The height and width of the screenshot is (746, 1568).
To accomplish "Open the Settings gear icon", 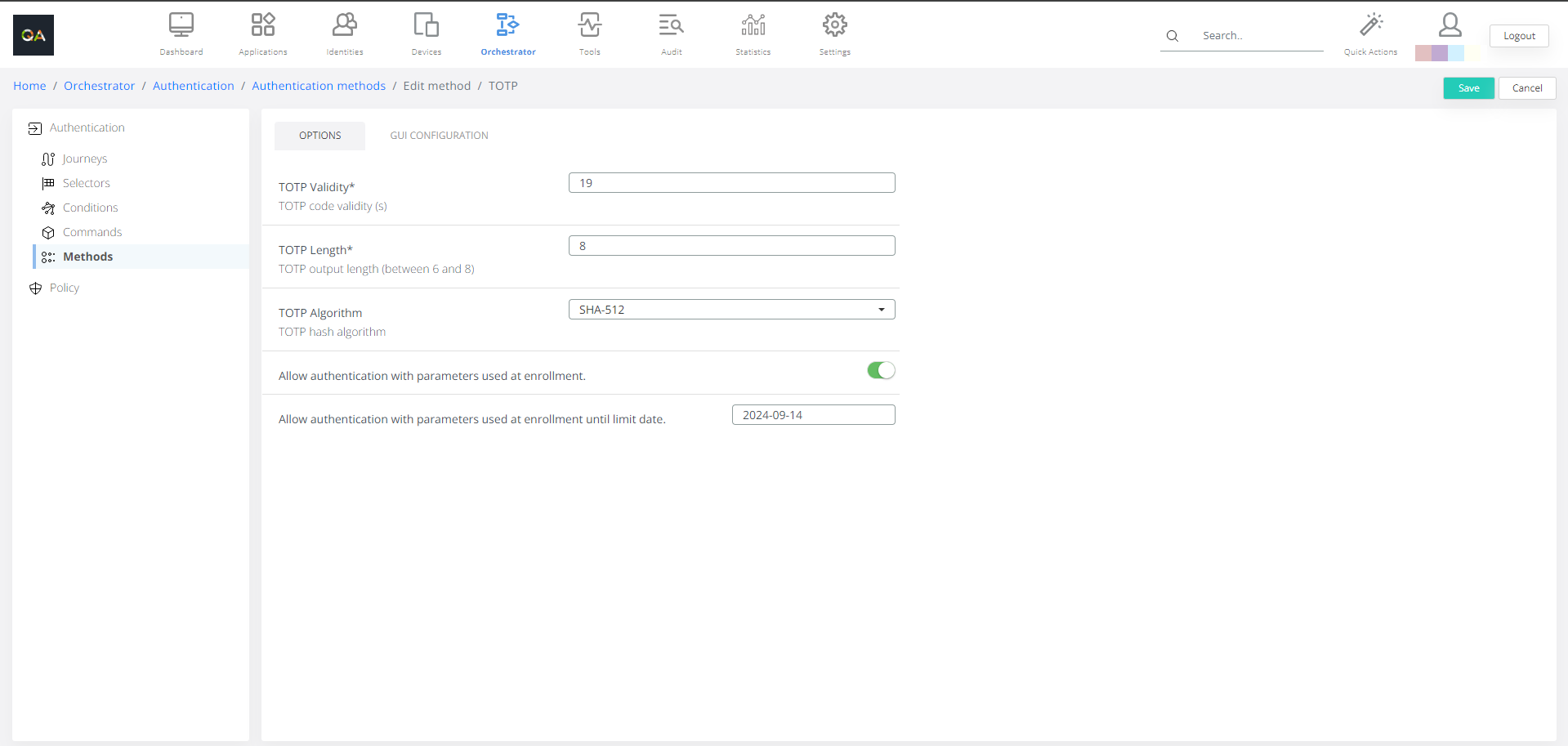I will (x=834, y=26).
